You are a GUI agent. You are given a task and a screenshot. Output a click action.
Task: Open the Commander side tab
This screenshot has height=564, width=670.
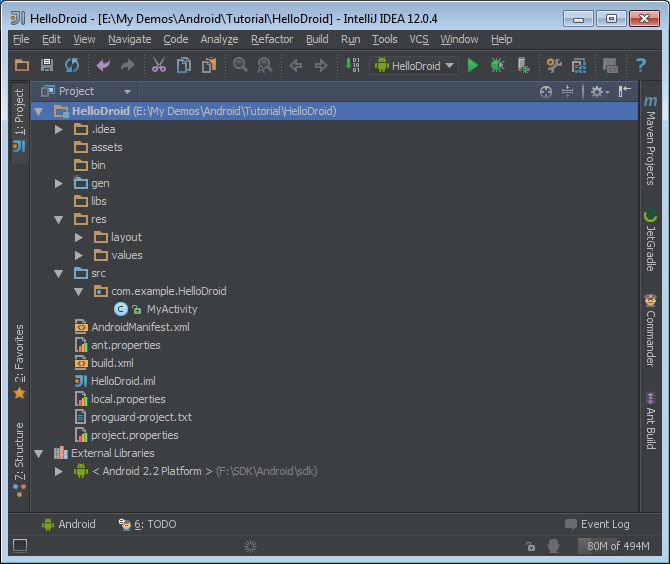pyautogui.click(x=650, y=330)
